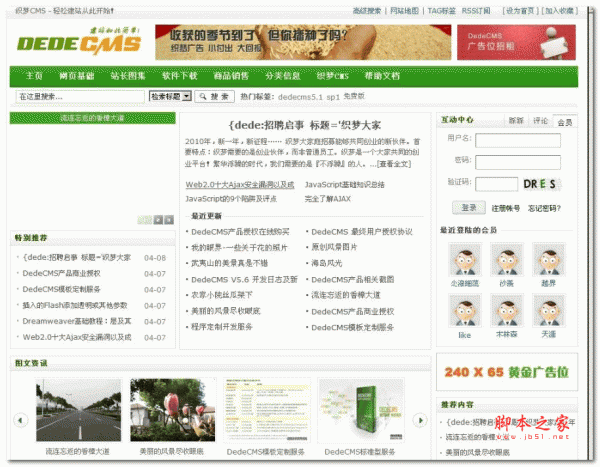This screenshot has height=467, width=600.
Task: Click the 注册帐号 link
Action: (x=505, y=208)
